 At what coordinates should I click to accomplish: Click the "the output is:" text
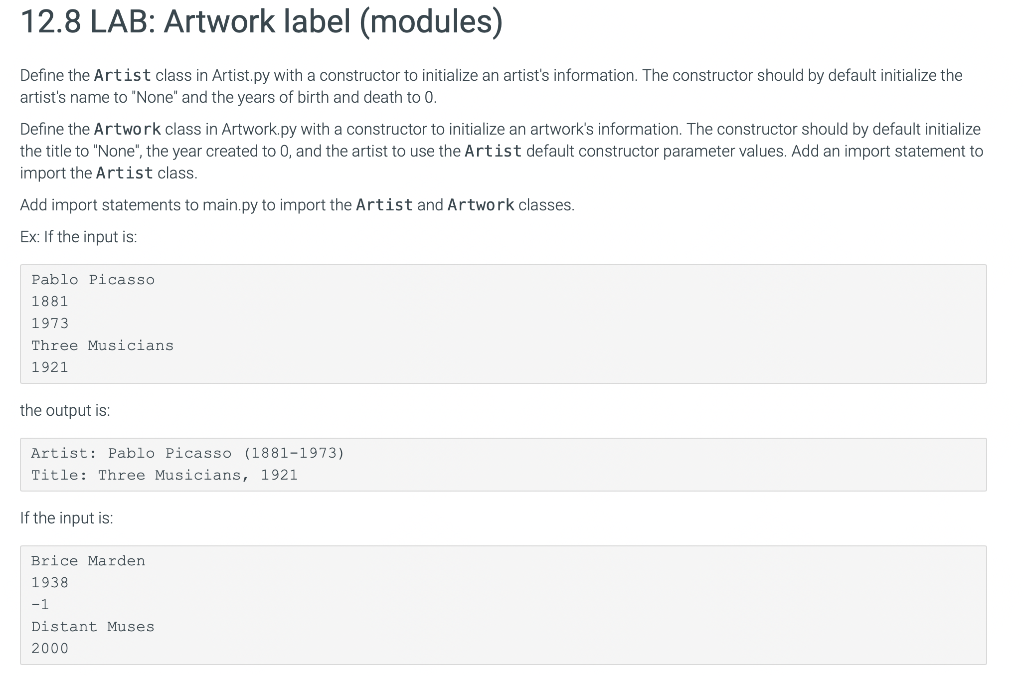tap(65, 411)
